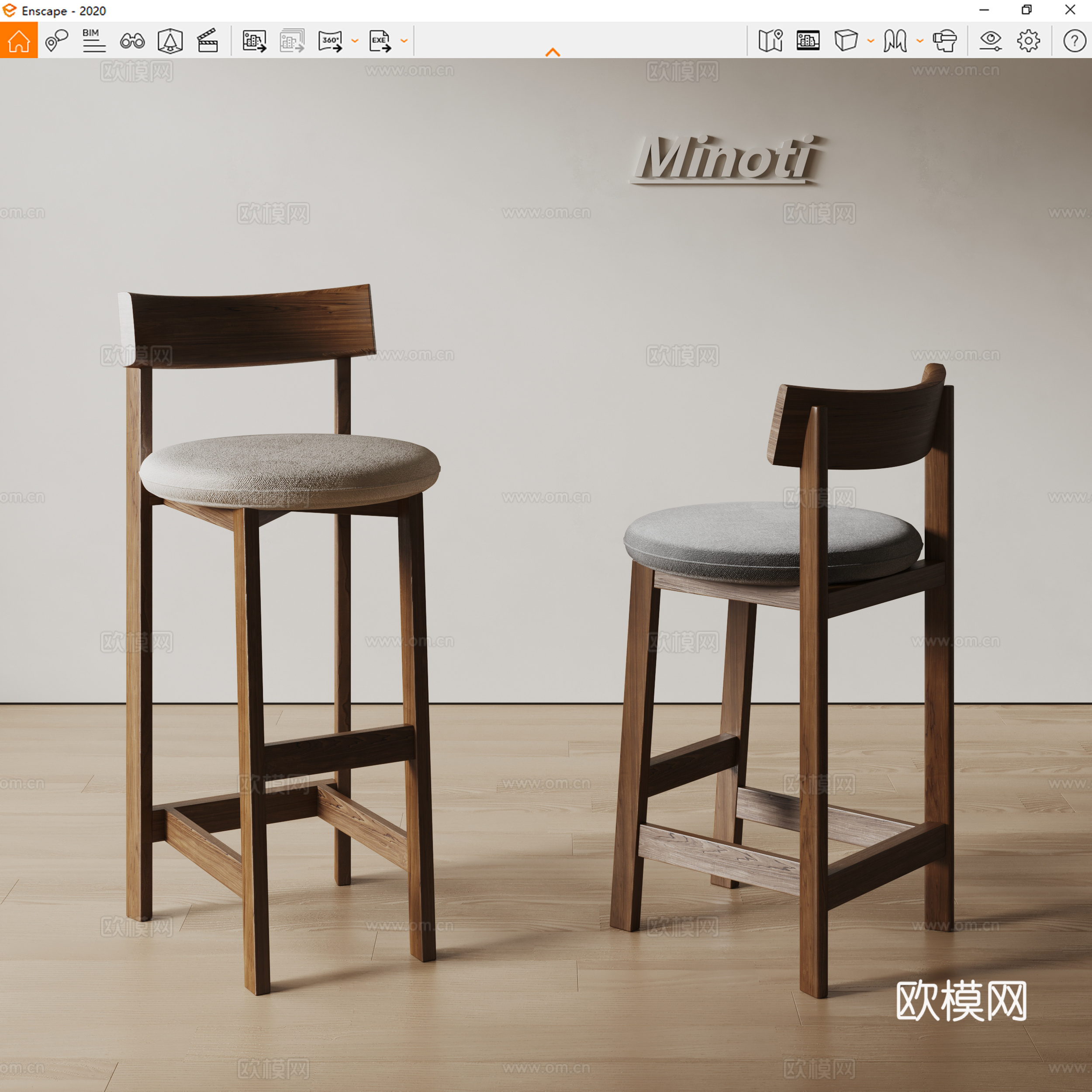Collapse the toolbar with the orange chevron

553,52
